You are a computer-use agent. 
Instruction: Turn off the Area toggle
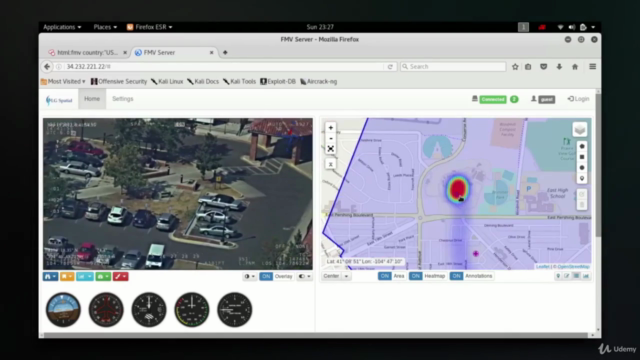(384, 276)
